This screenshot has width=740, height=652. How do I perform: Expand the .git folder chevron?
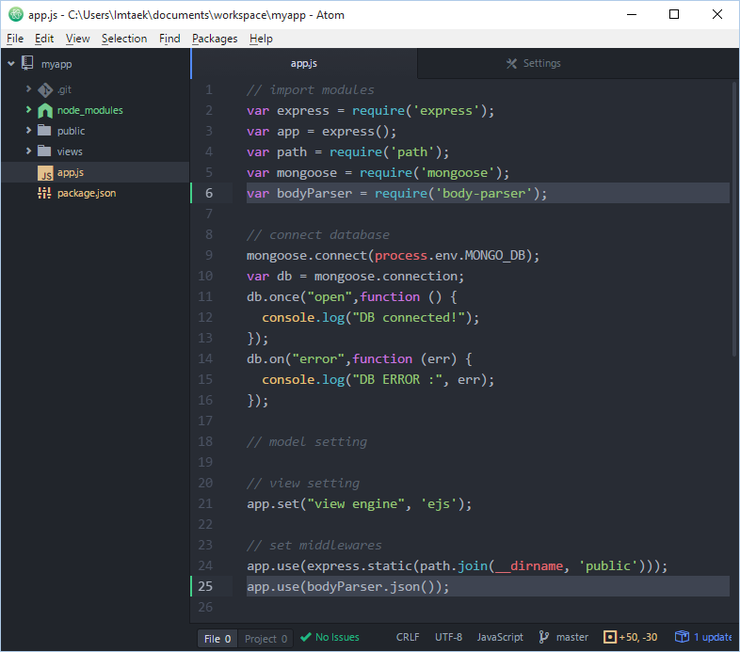pos(28,89)
